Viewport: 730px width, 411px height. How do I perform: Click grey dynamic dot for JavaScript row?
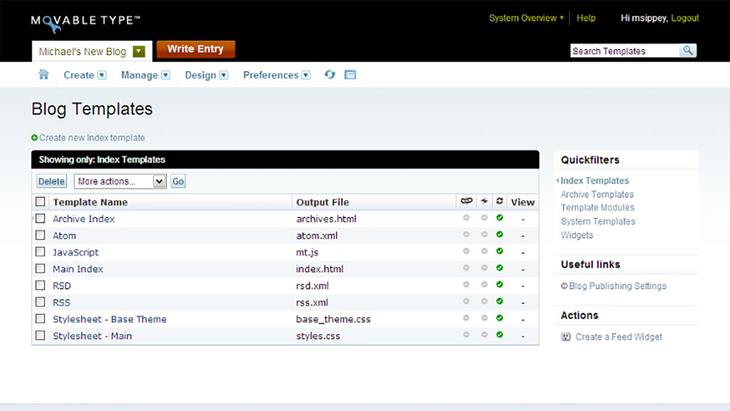click(484, 251)
